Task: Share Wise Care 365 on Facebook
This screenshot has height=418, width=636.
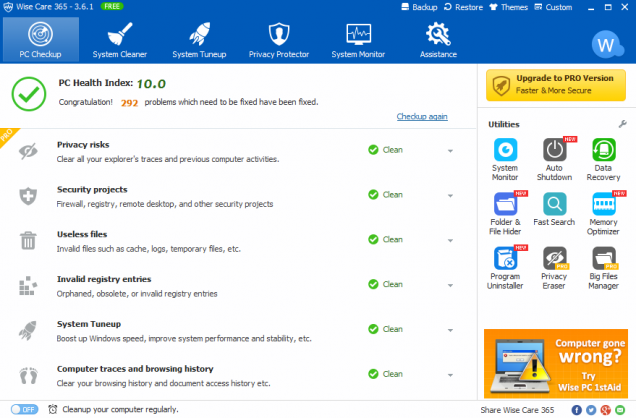Action: coord(576,410)
